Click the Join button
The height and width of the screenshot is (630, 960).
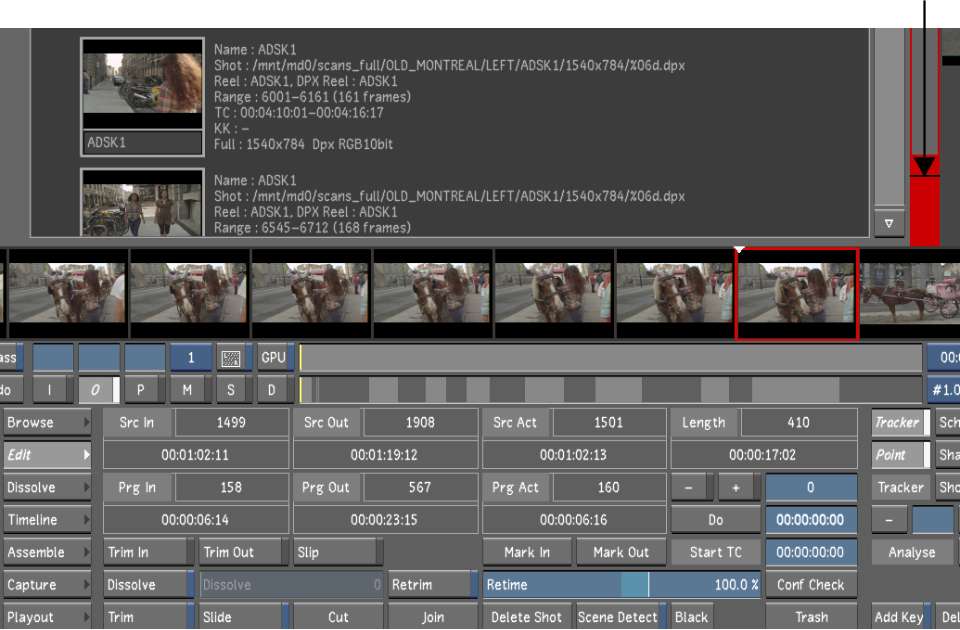(433, 617)
